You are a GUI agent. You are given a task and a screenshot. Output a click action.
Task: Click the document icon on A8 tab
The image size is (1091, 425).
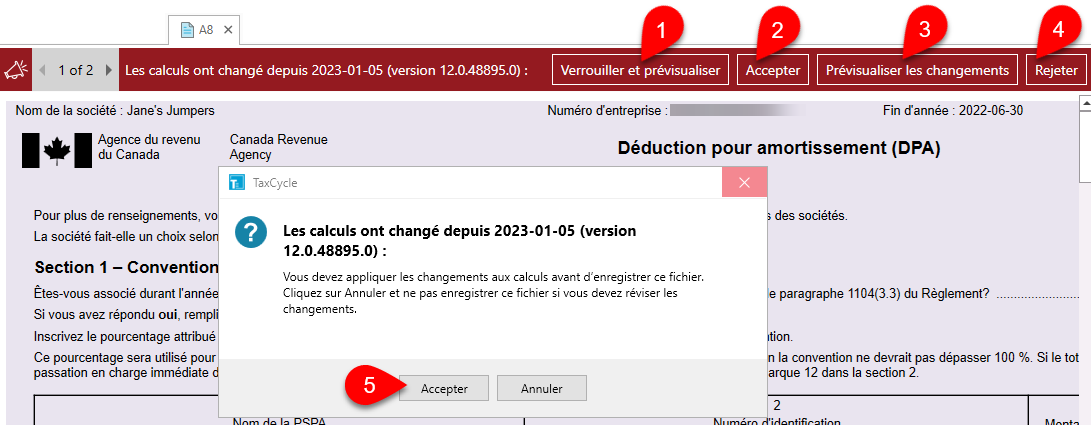pos(186,30)
